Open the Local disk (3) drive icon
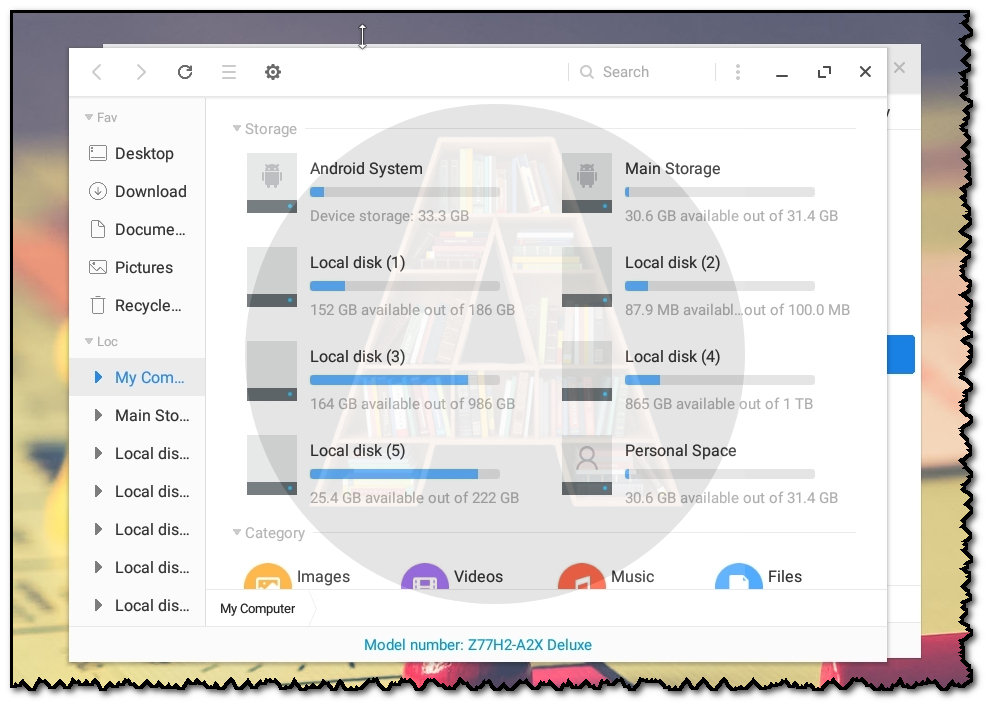This screenshot has height=708, width=990. (272, 371)
